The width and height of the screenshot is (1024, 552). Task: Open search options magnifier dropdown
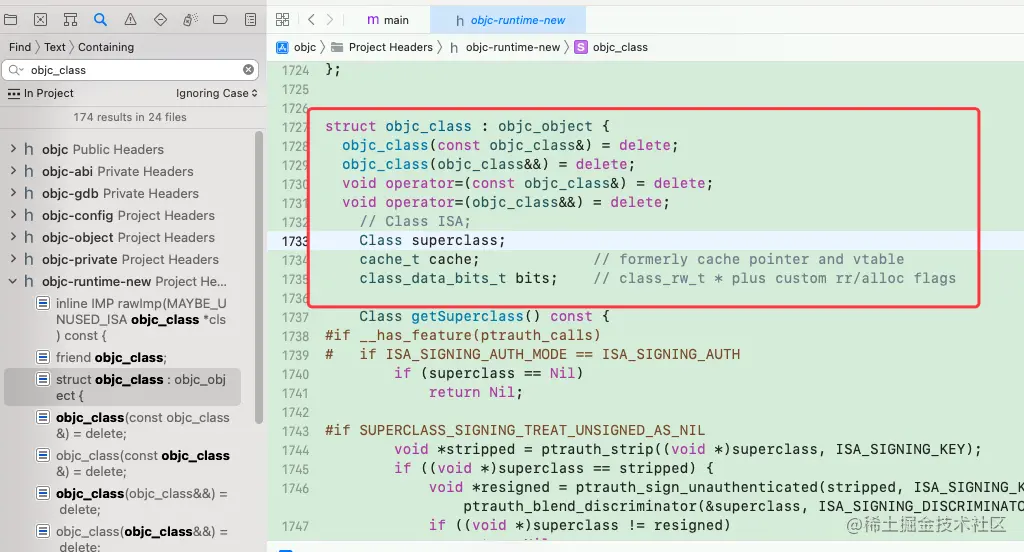[16, 70]
